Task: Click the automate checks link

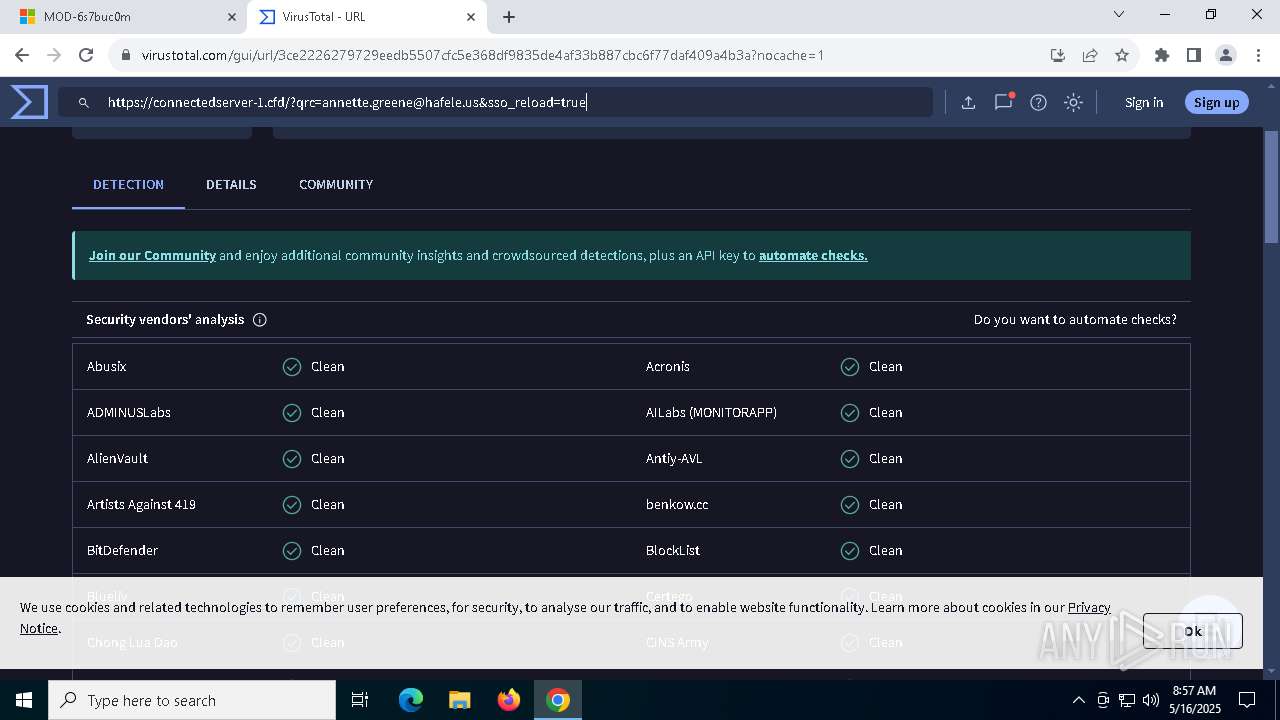Action: coord(813,256)
